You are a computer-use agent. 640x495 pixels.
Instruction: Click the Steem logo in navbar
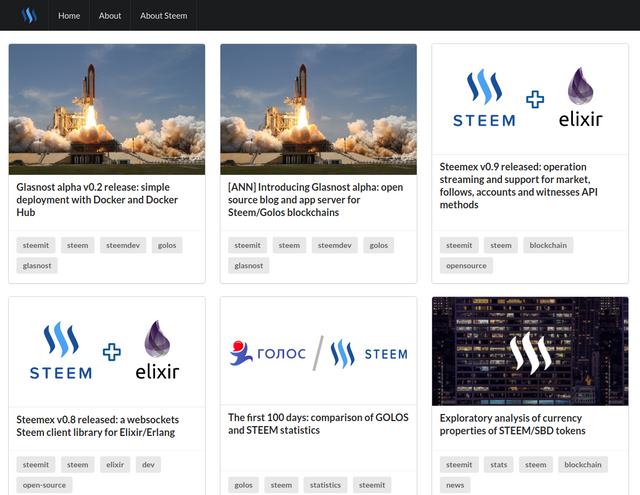(x=29, y=16)
